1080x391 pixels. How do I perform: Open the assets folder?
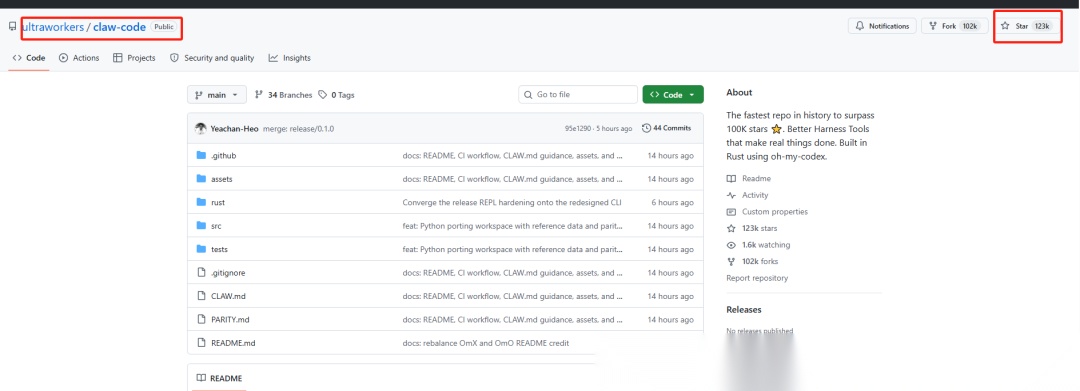pos(222,179)
